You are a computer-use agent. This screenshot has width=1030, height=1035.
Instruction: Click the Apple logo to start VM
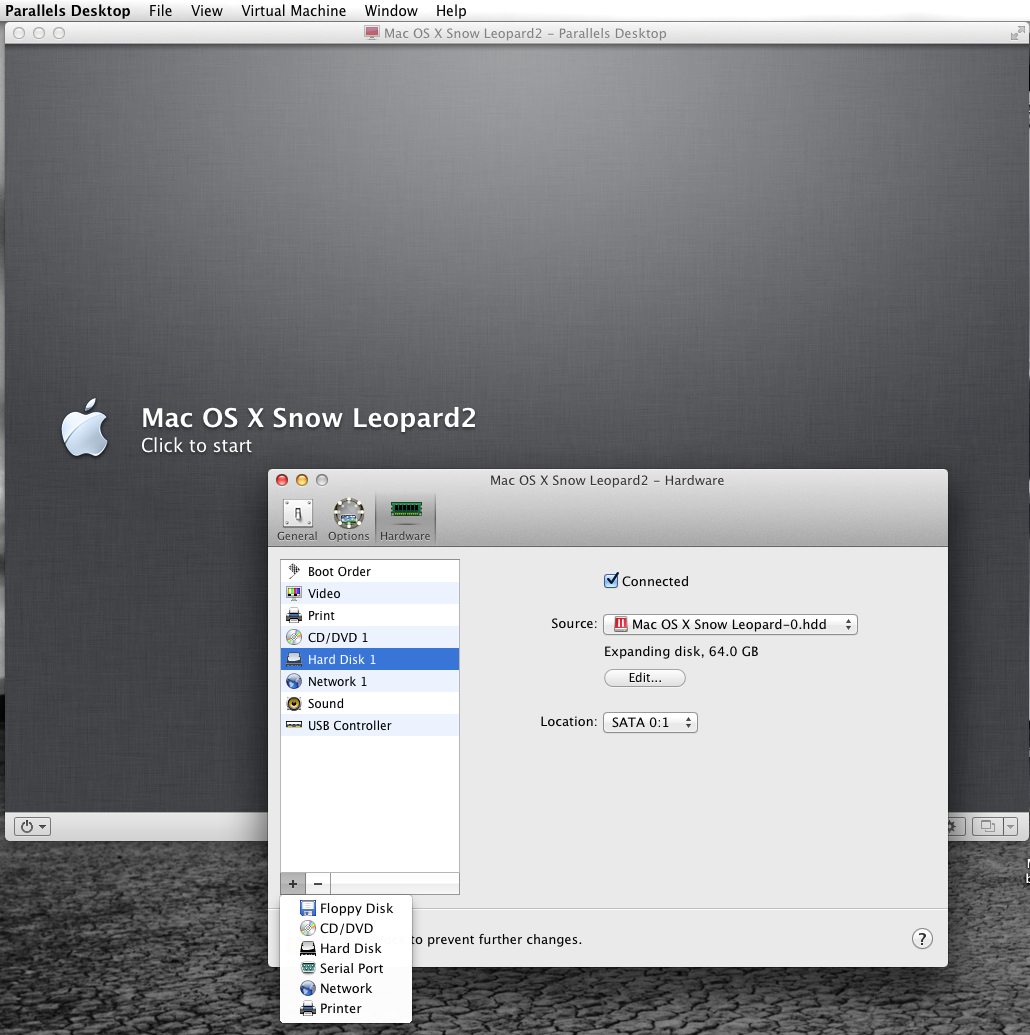(x=85, y=428)
